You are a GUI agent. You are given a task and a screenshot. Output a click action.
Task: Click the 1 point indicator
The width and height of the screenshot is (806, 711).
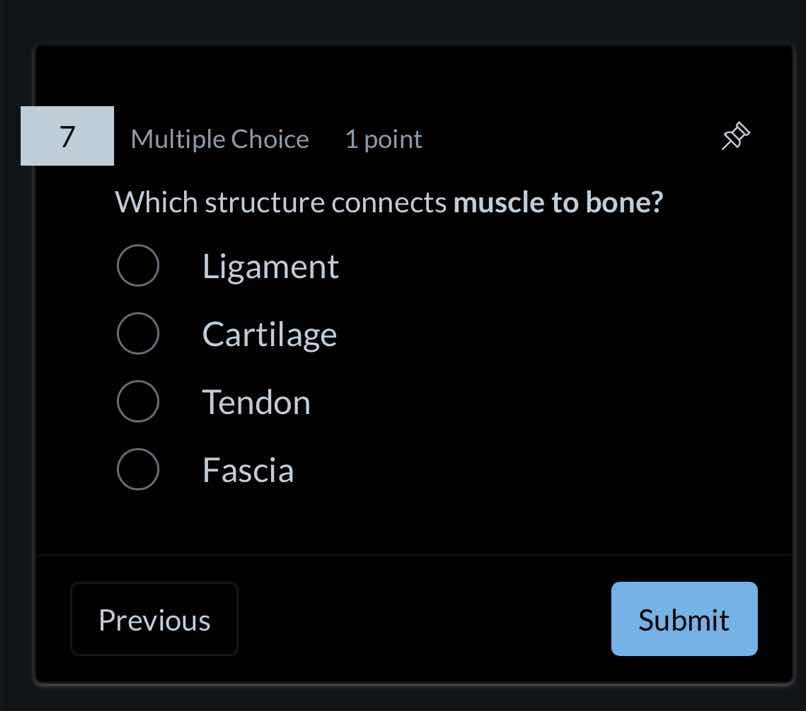coord(383,139)
